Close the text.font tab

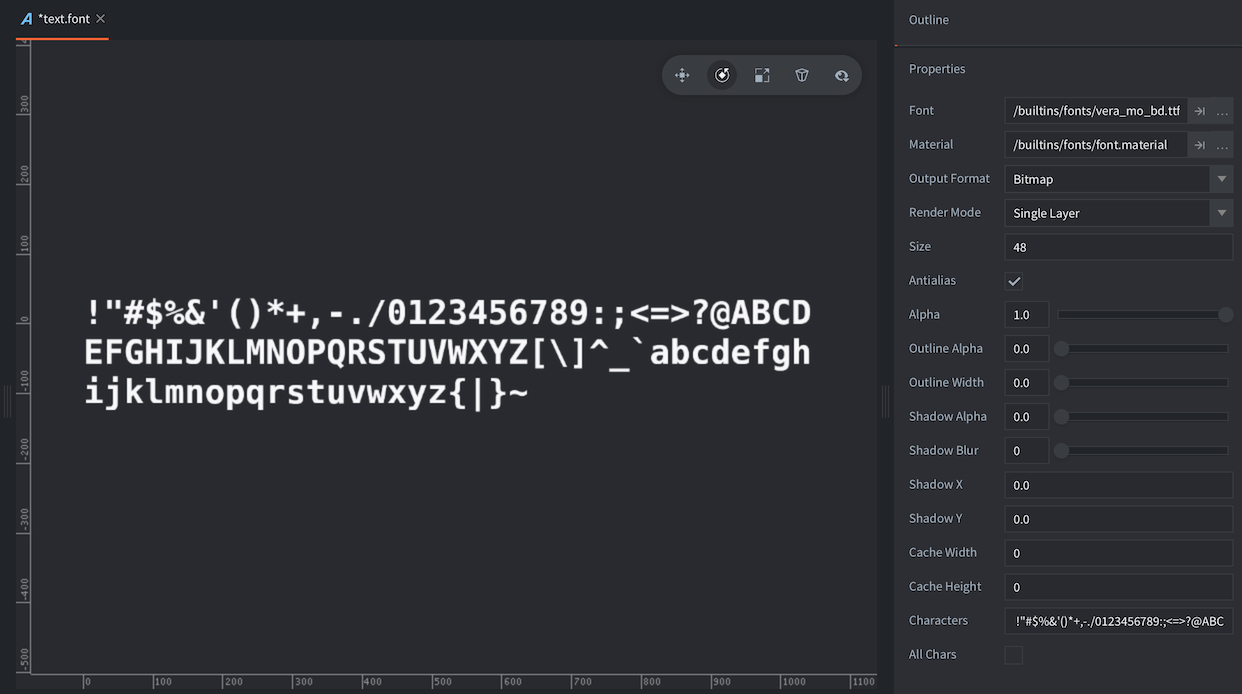(x=99, y=18)
